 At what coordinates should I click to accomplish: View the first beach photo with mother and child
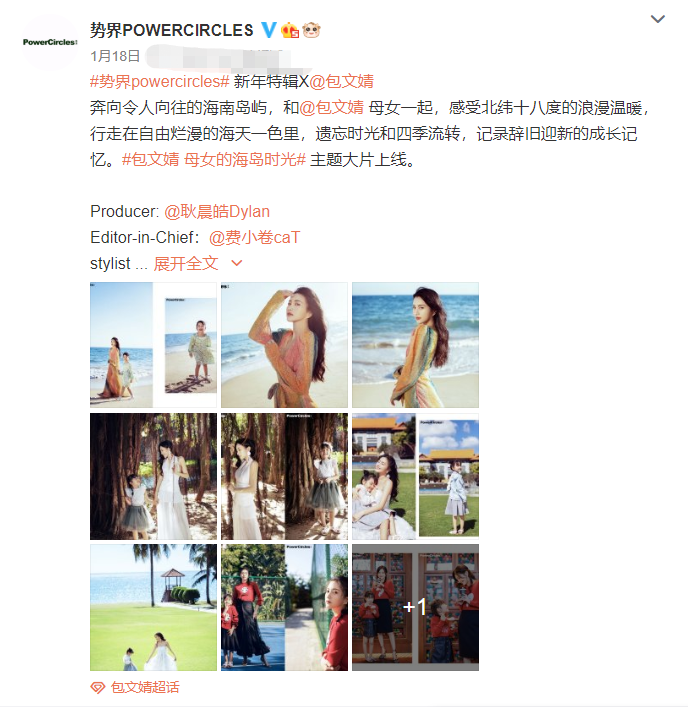pos(153,345)
